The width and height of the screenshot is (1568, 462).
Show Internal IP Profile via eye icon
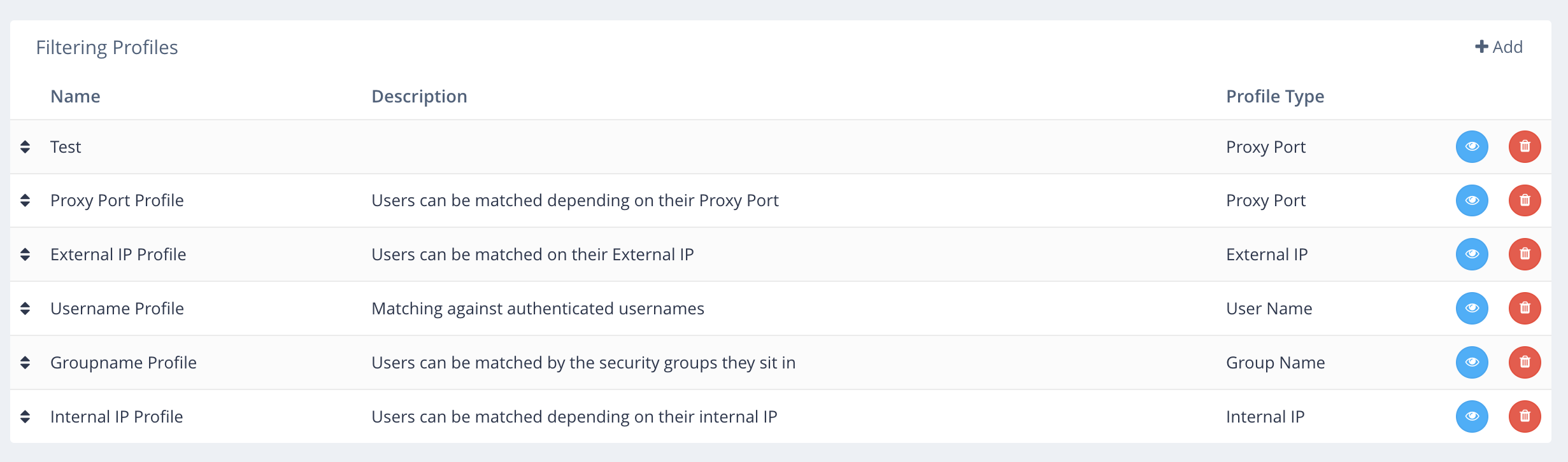click(x=1472, y=417)
